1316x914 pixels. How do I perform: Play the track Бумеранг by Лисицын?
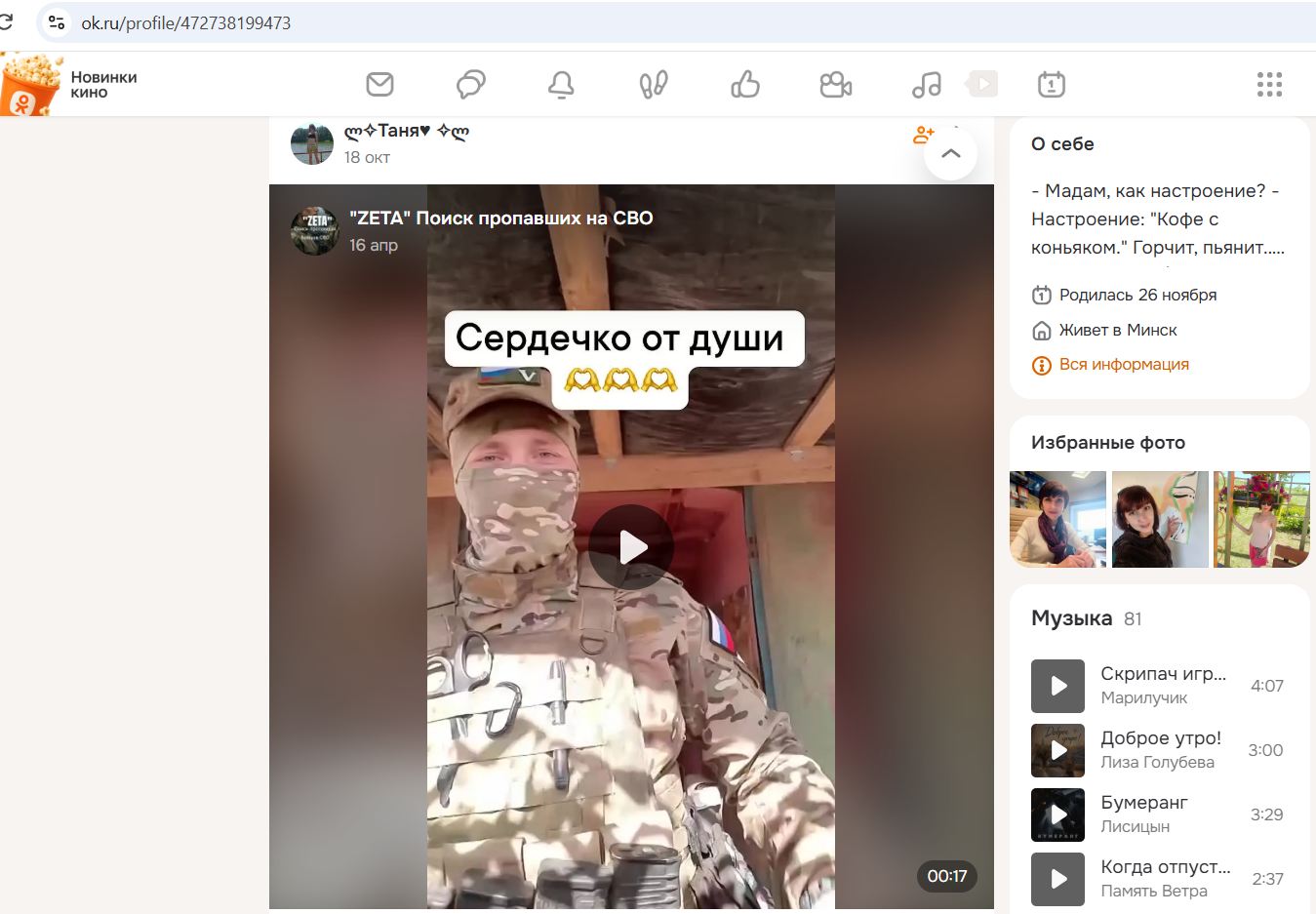(1057, 815)
